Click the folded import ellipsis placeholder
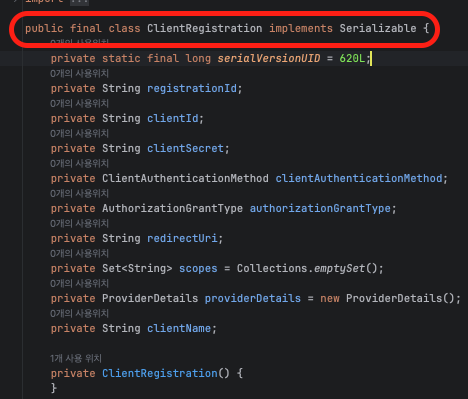 [79, 2]
